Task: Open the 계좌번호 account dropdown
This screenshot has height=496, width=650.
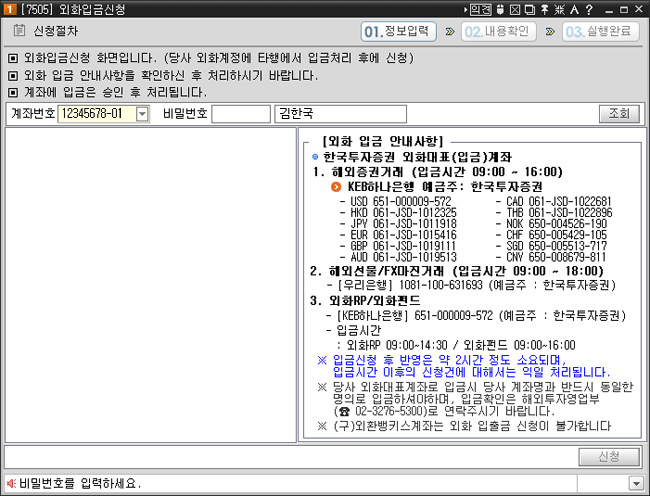Action: [x=142, y=114]
